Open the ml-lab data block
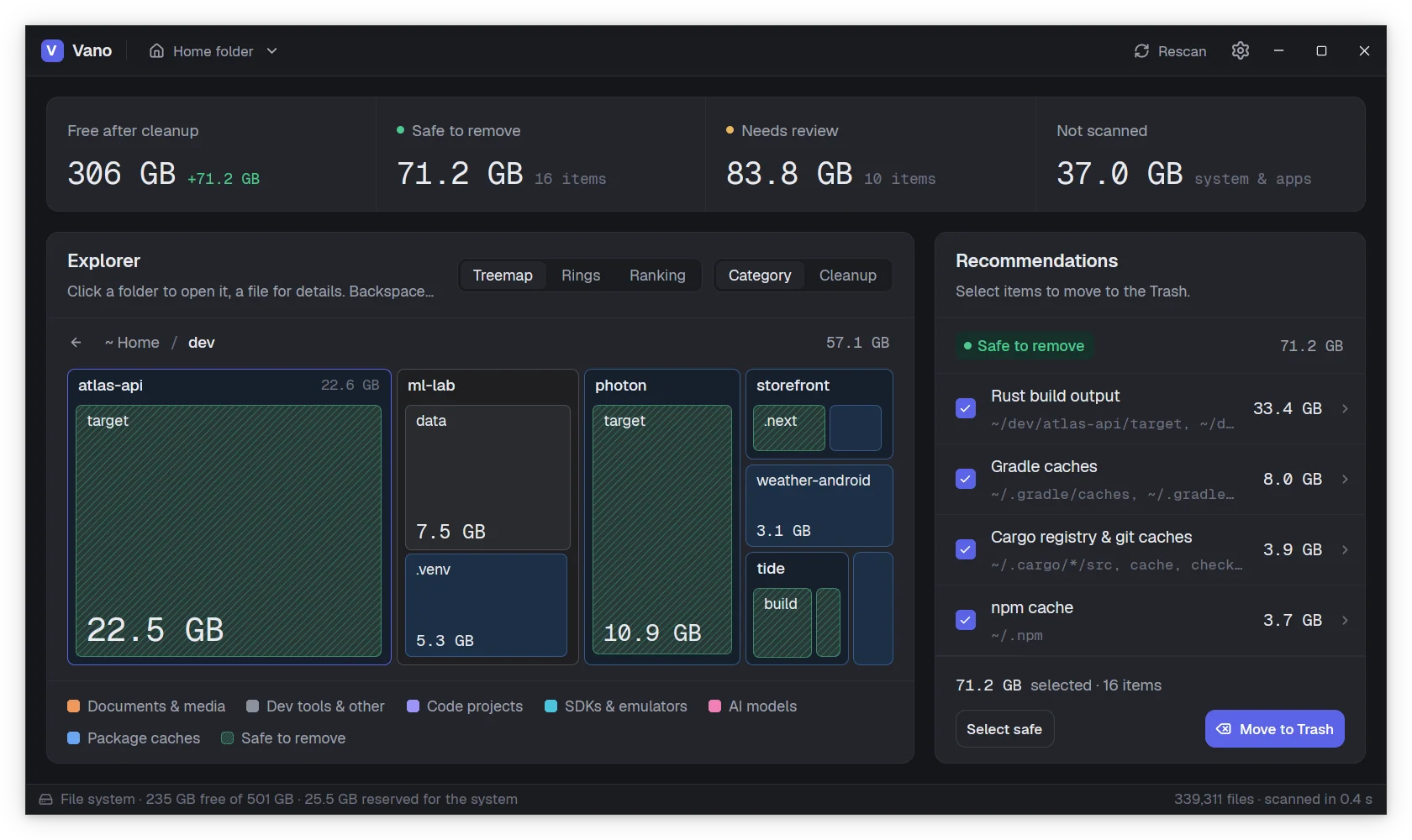The height and width of the screenshot is (840, 1412). (487, 477)
